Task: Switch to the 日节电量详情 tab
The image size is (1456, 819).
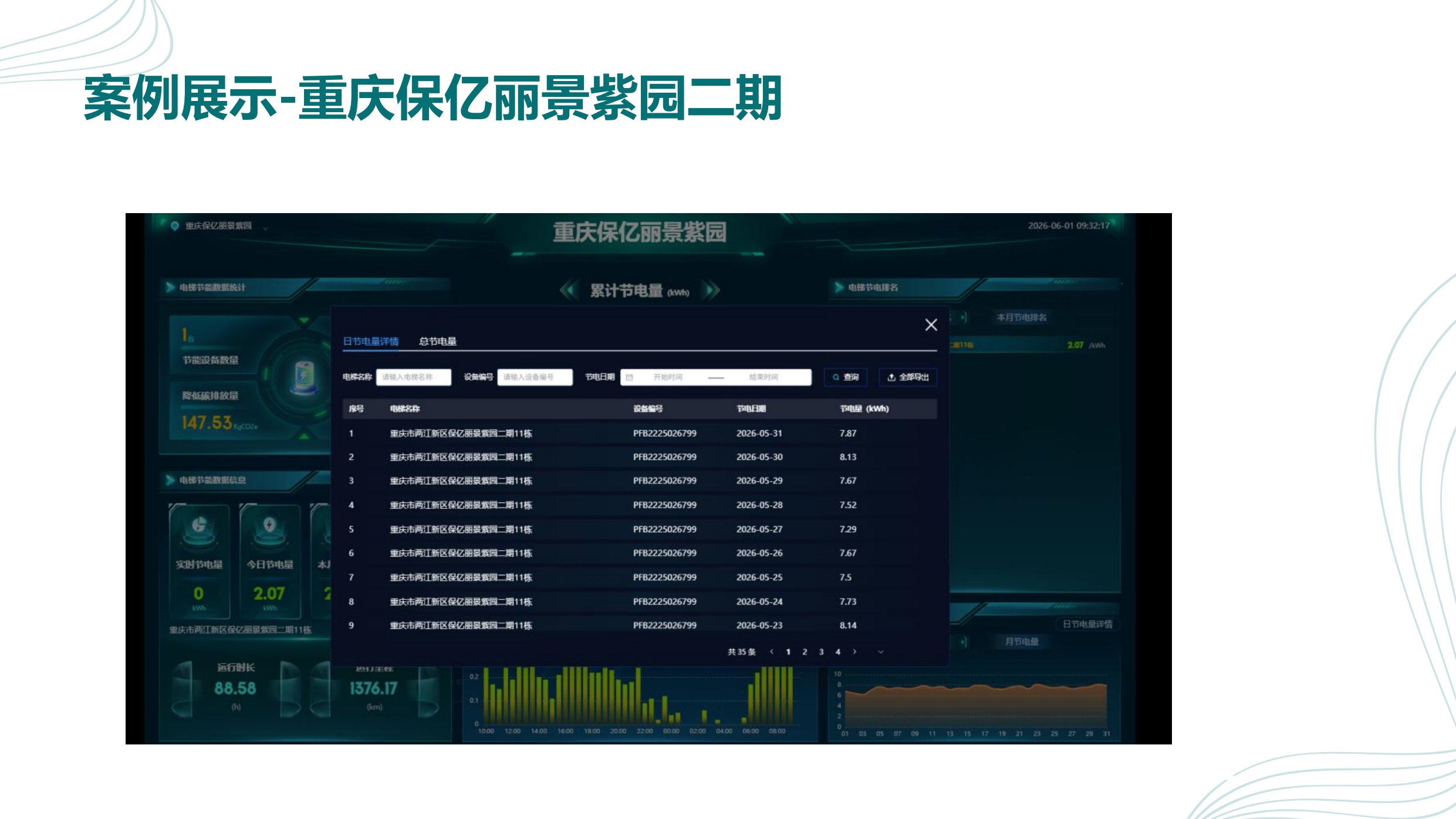Action: (371, 341)
